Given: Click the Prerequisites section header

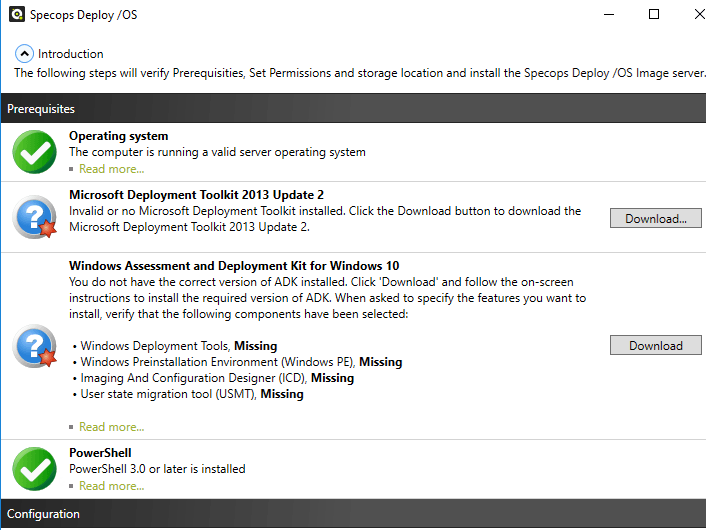Looking at the screenshot, I should coord(353,109).
